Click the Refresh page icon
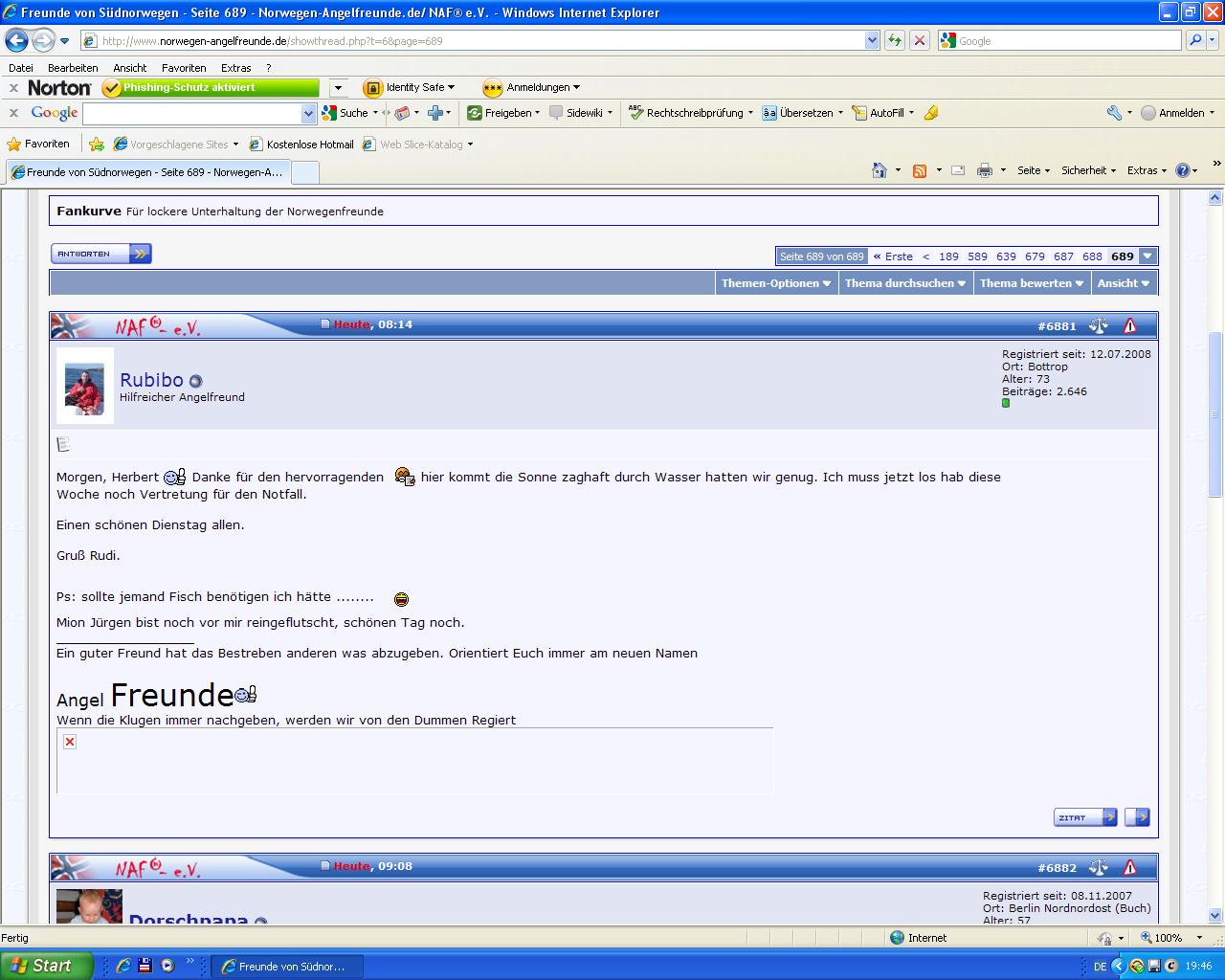The image size is (1225, 980). pyautogui.click(x=895, y=40)
